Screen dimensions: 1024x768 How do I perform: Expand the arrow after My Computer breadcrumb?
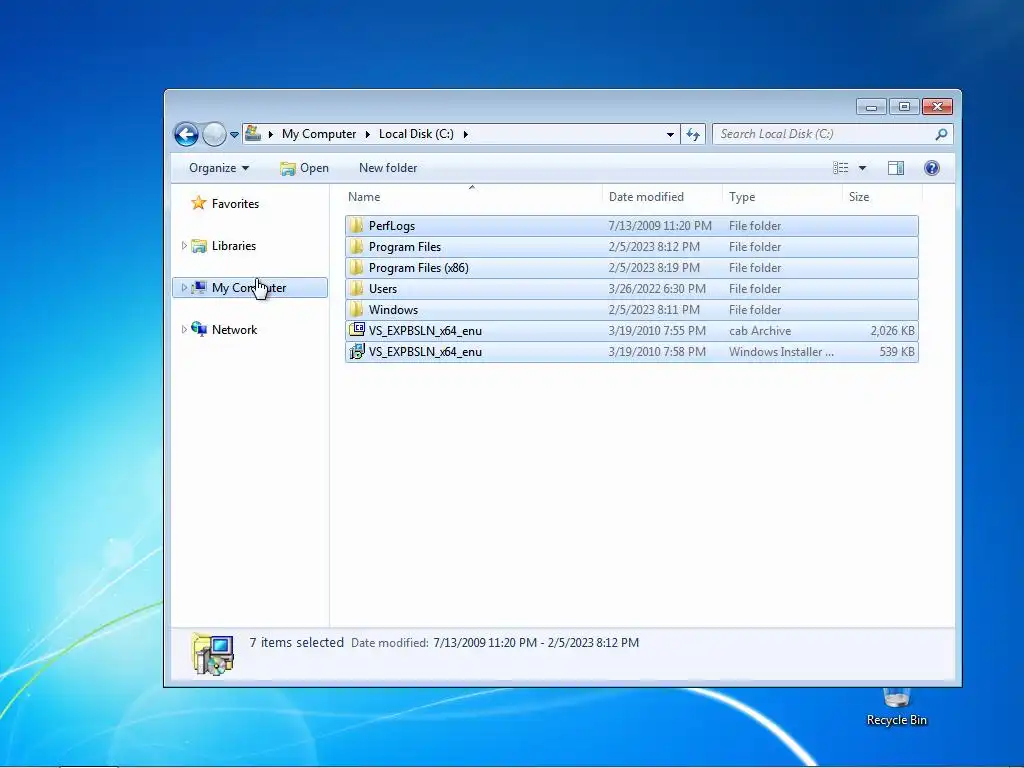[368, 134]
